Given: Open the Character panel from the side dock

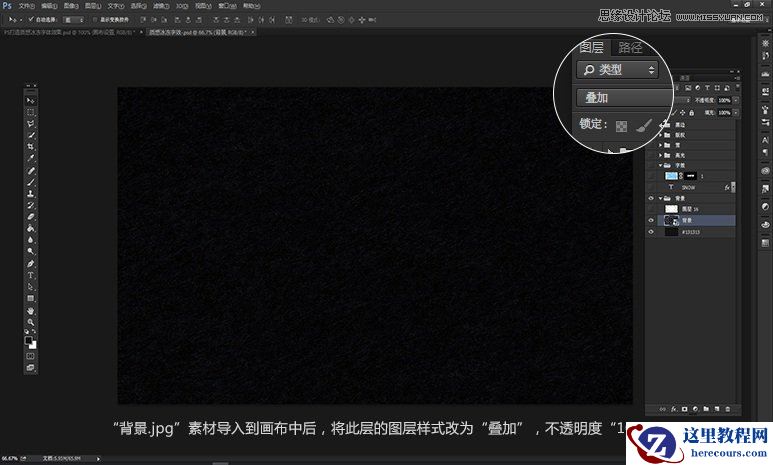Looking at the screenshot, I should (x=765, y=141).
